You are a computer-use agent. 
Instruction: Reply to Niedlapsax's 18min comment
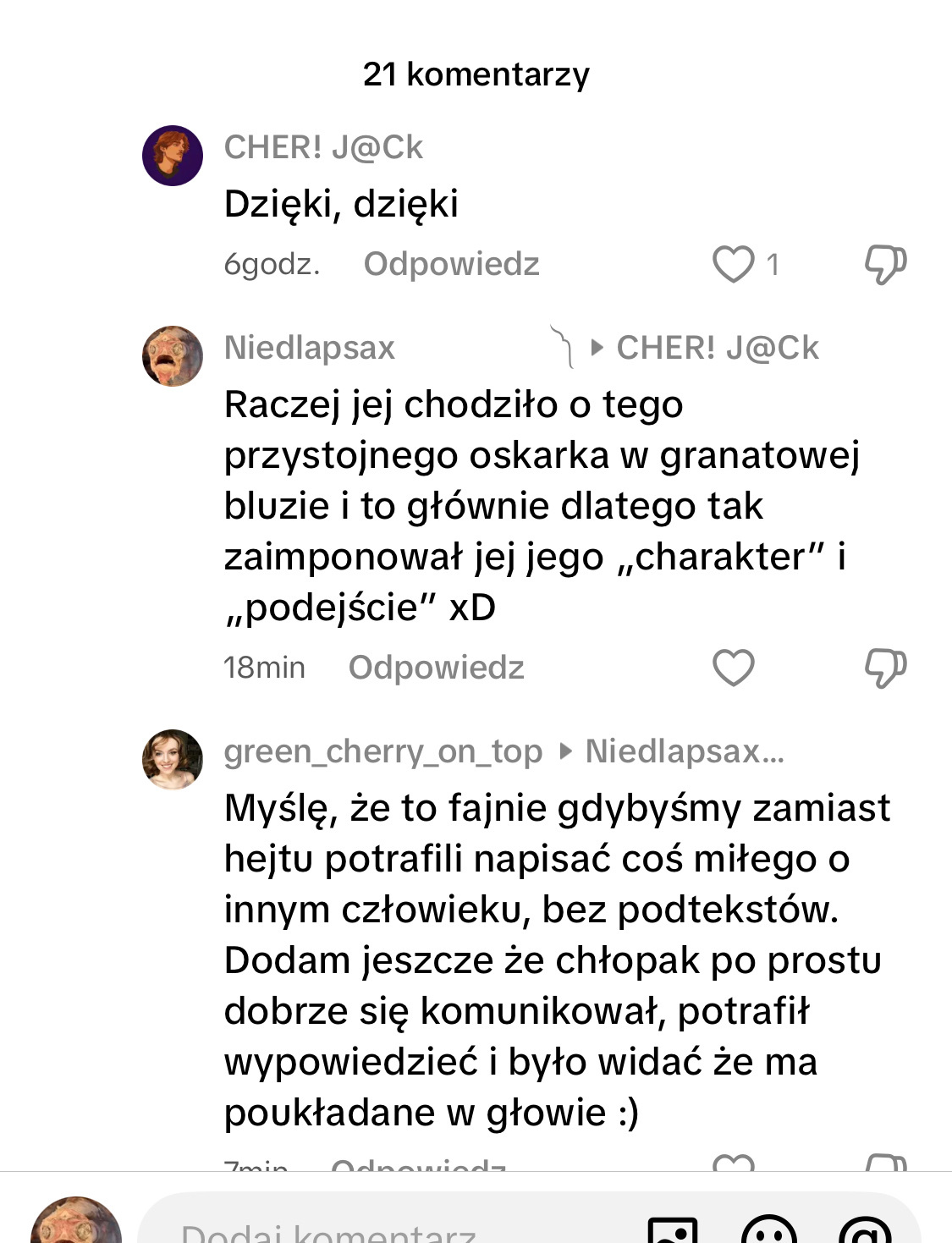pos(436,668)
